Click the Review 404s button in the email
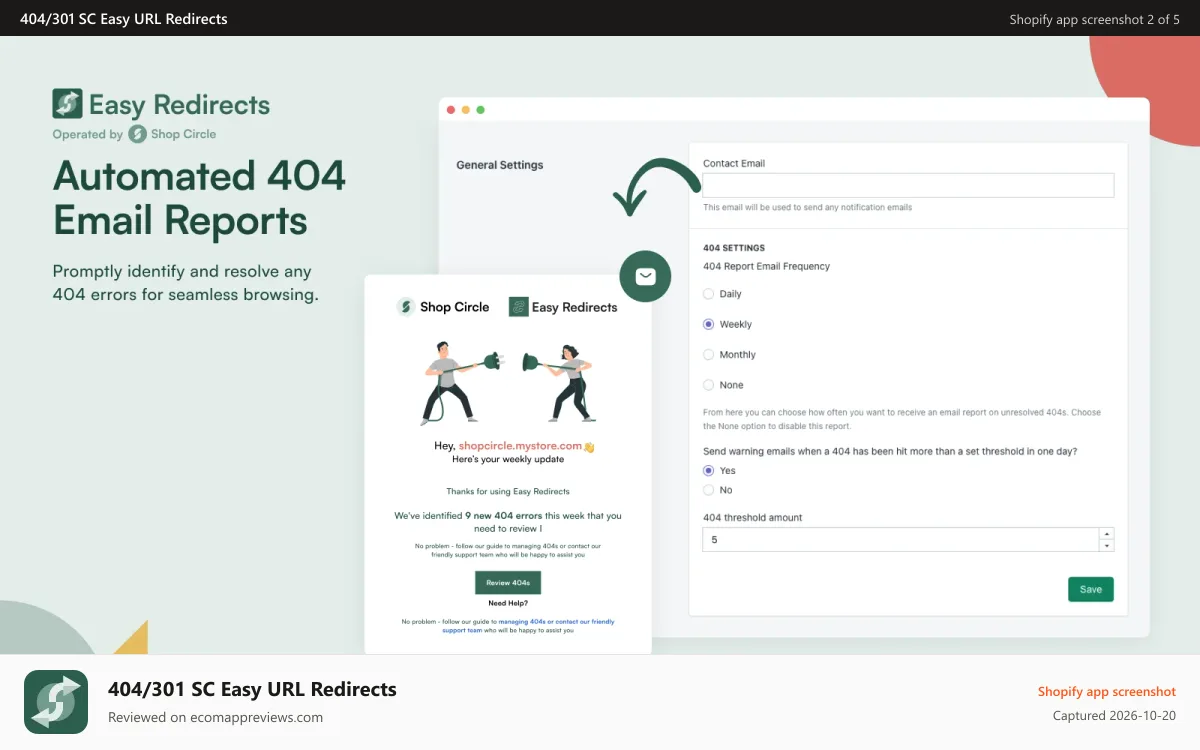 click(x=508, y=583)
